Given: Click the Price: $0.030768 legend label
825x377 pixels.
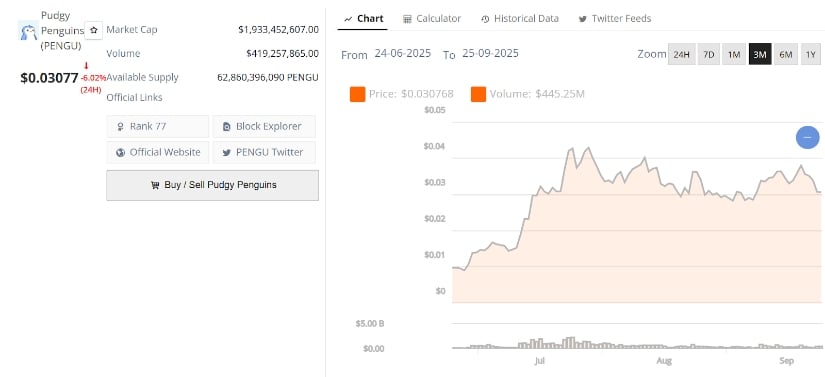Looking at the screenshot, I should click(411, 95).
